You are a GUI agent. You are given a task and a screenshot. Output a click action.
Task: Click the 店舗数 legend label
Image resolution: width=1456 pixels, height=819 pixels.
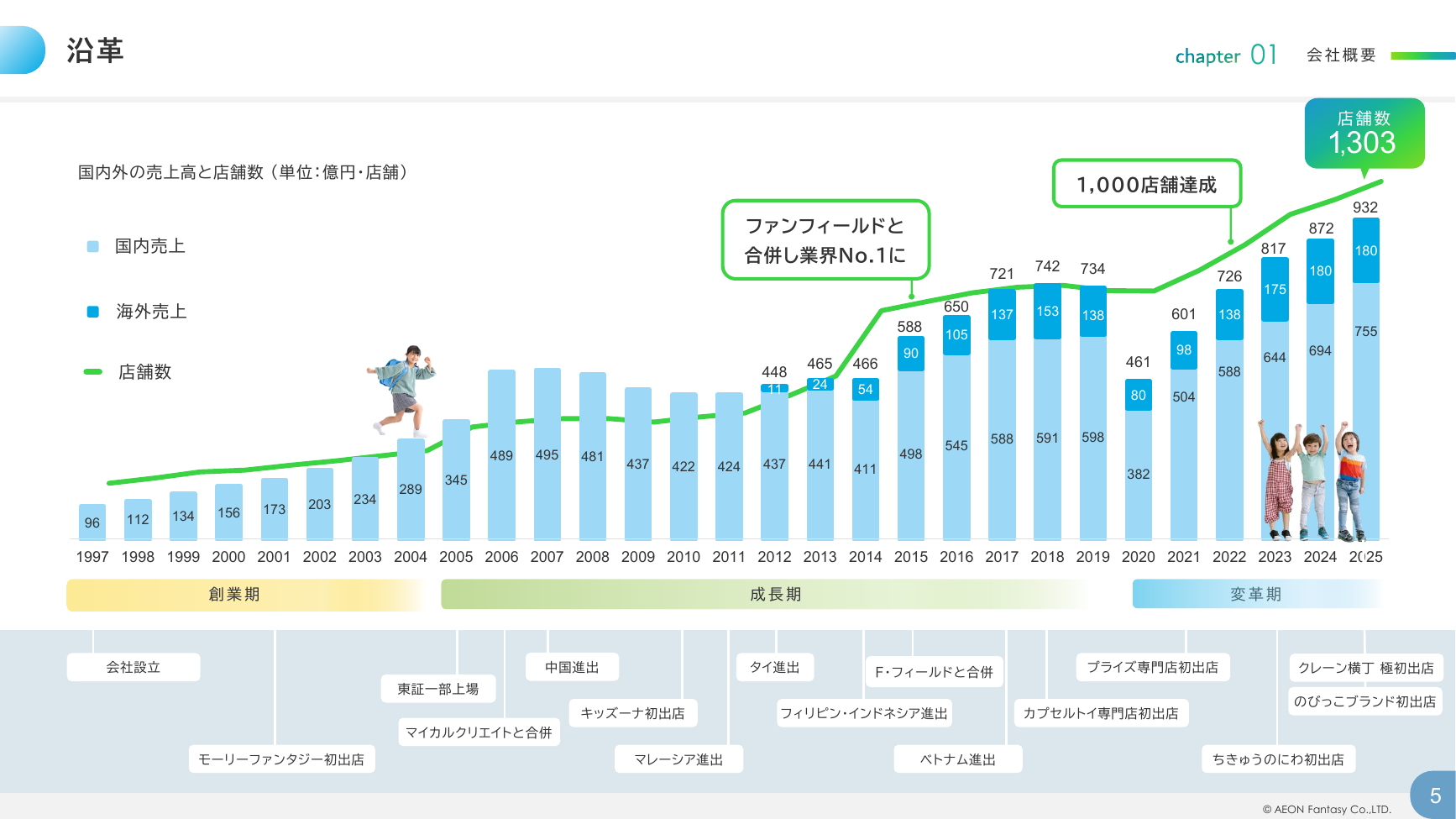(144, 371)
